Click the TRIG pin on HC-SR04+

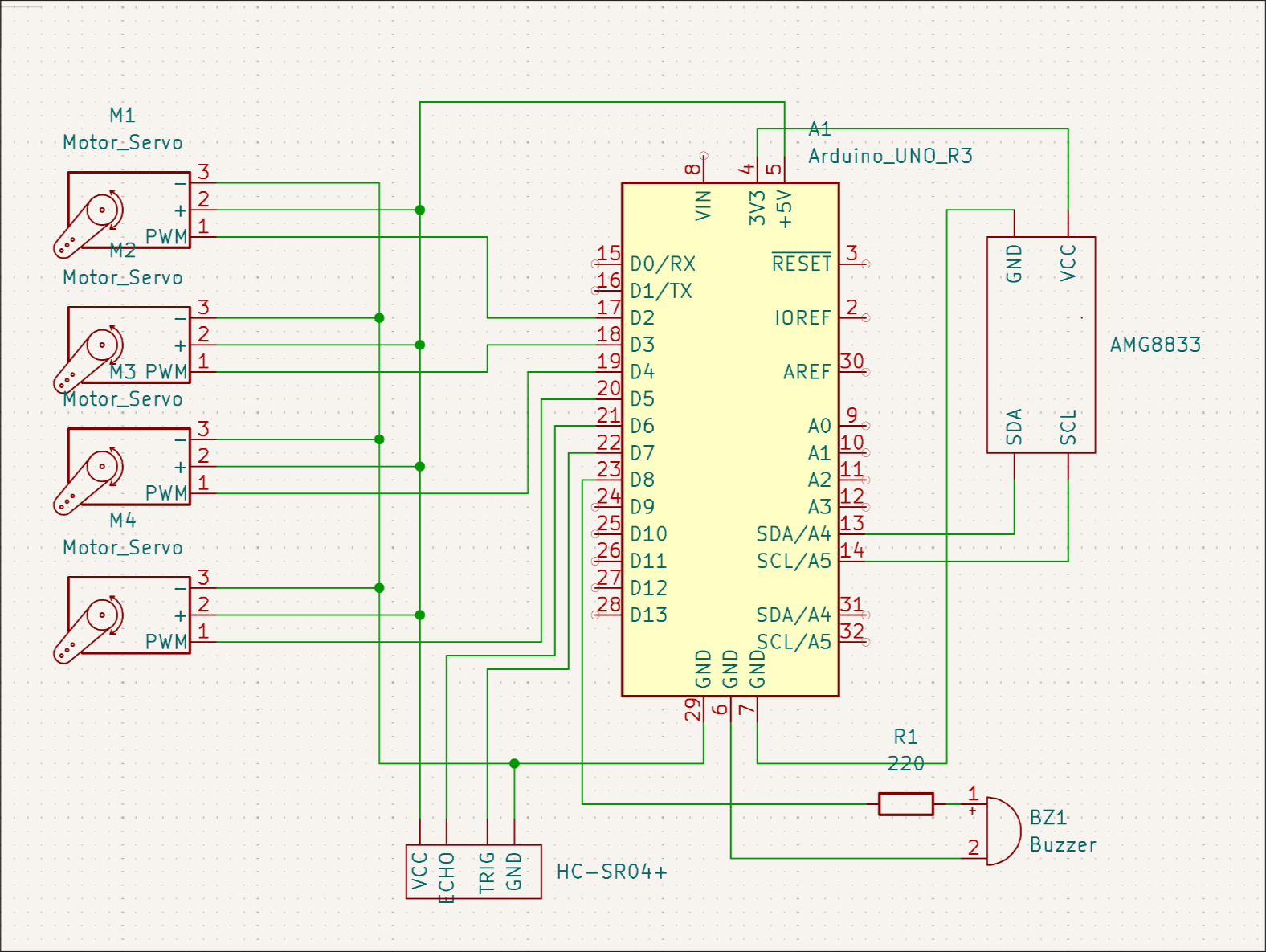click(487, 873)
